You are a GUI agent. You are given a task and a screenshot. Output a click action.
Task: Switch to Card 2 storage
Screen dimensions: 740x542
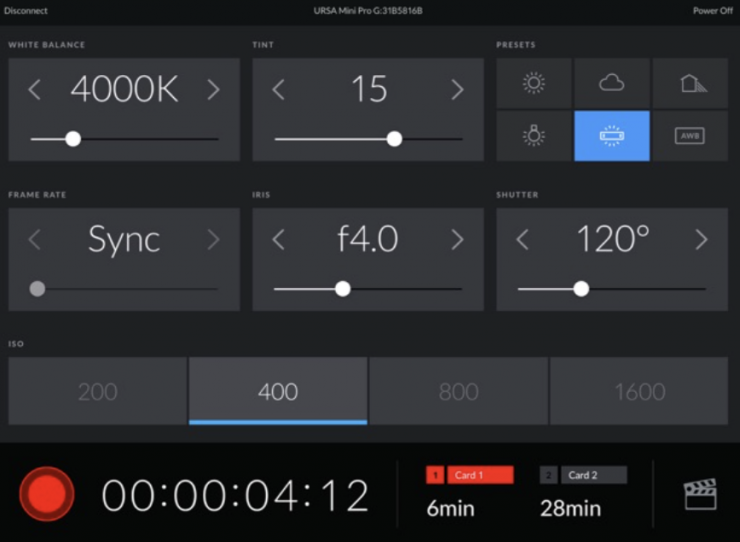pyautogui.click(x=584, y=476)
